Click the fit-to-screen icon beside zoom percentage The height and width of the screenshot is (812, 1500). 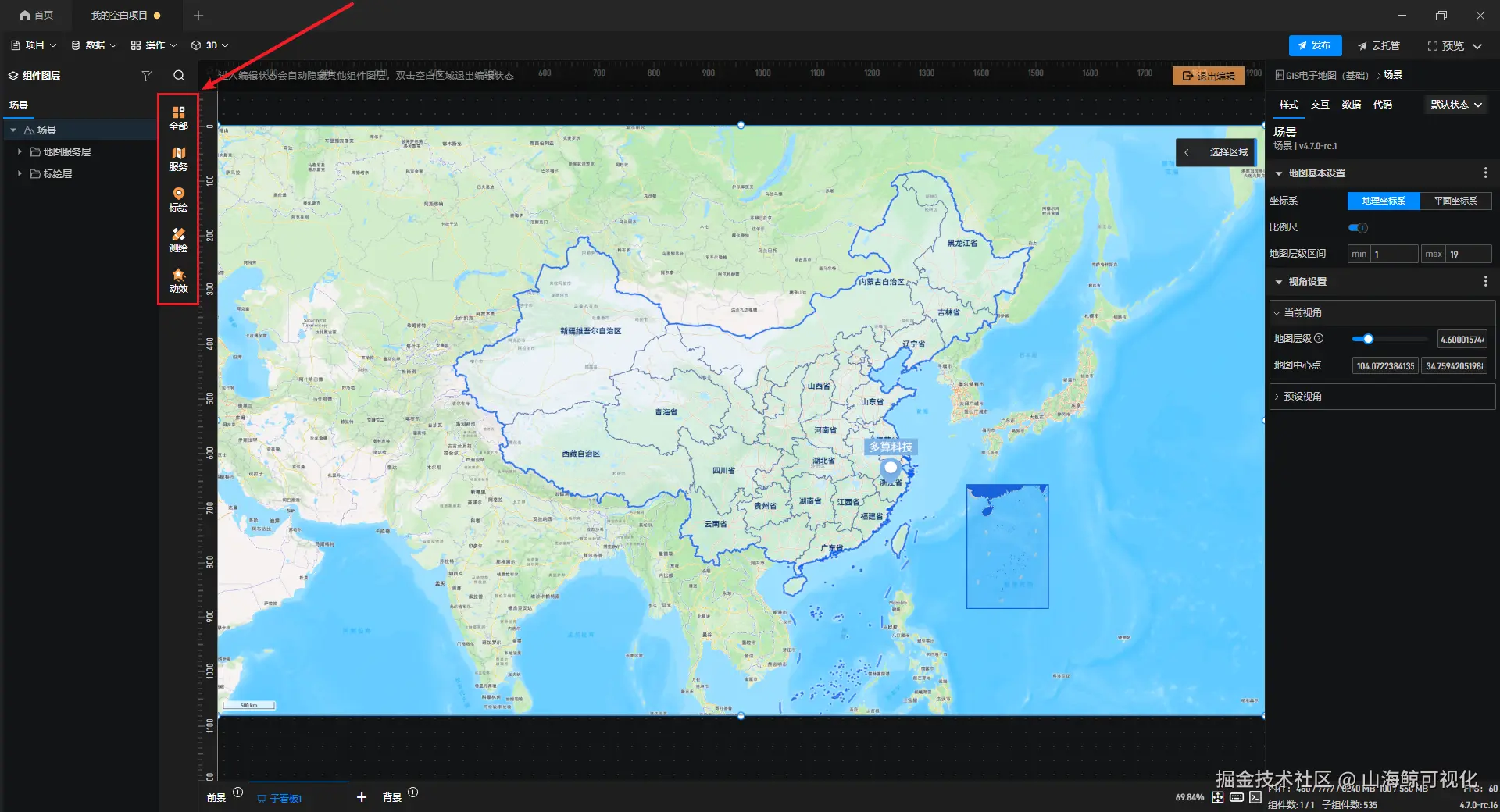tap(1218, 797)
